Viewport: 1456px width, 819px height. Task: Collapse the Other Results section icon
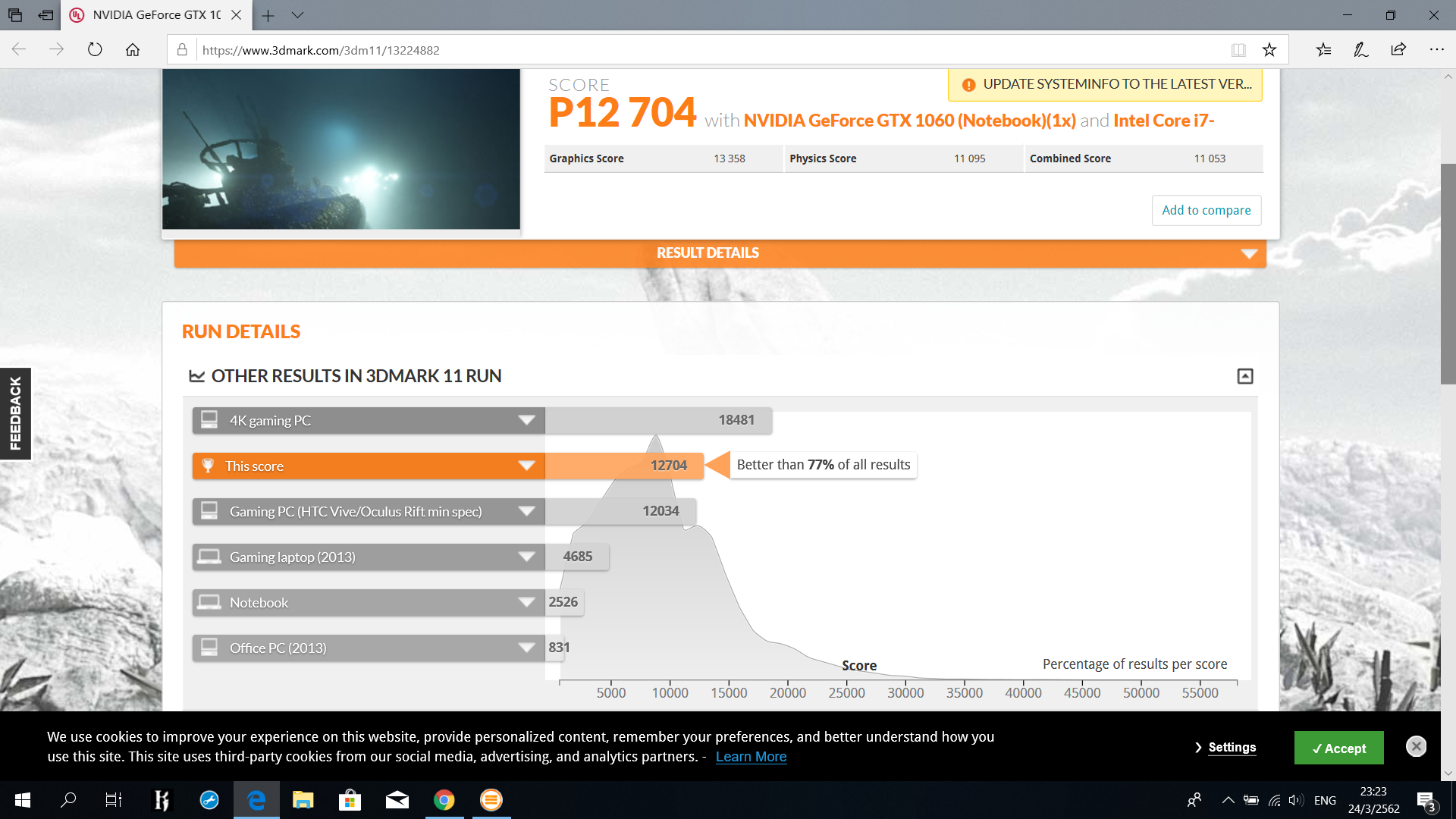coord(1245,376)
